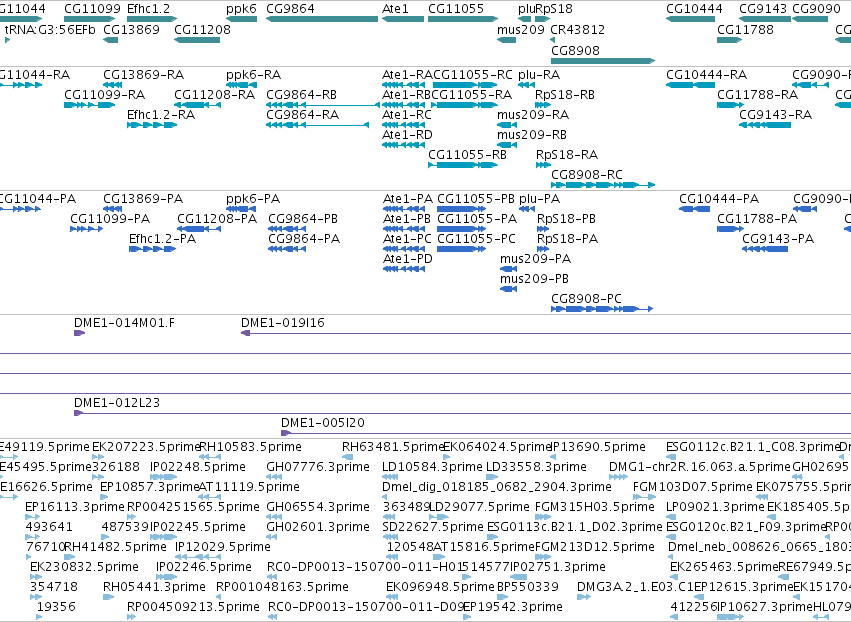Screen dimensions: 851x622
Task: Select the Efhc1.2 gene
Action: 152,19
